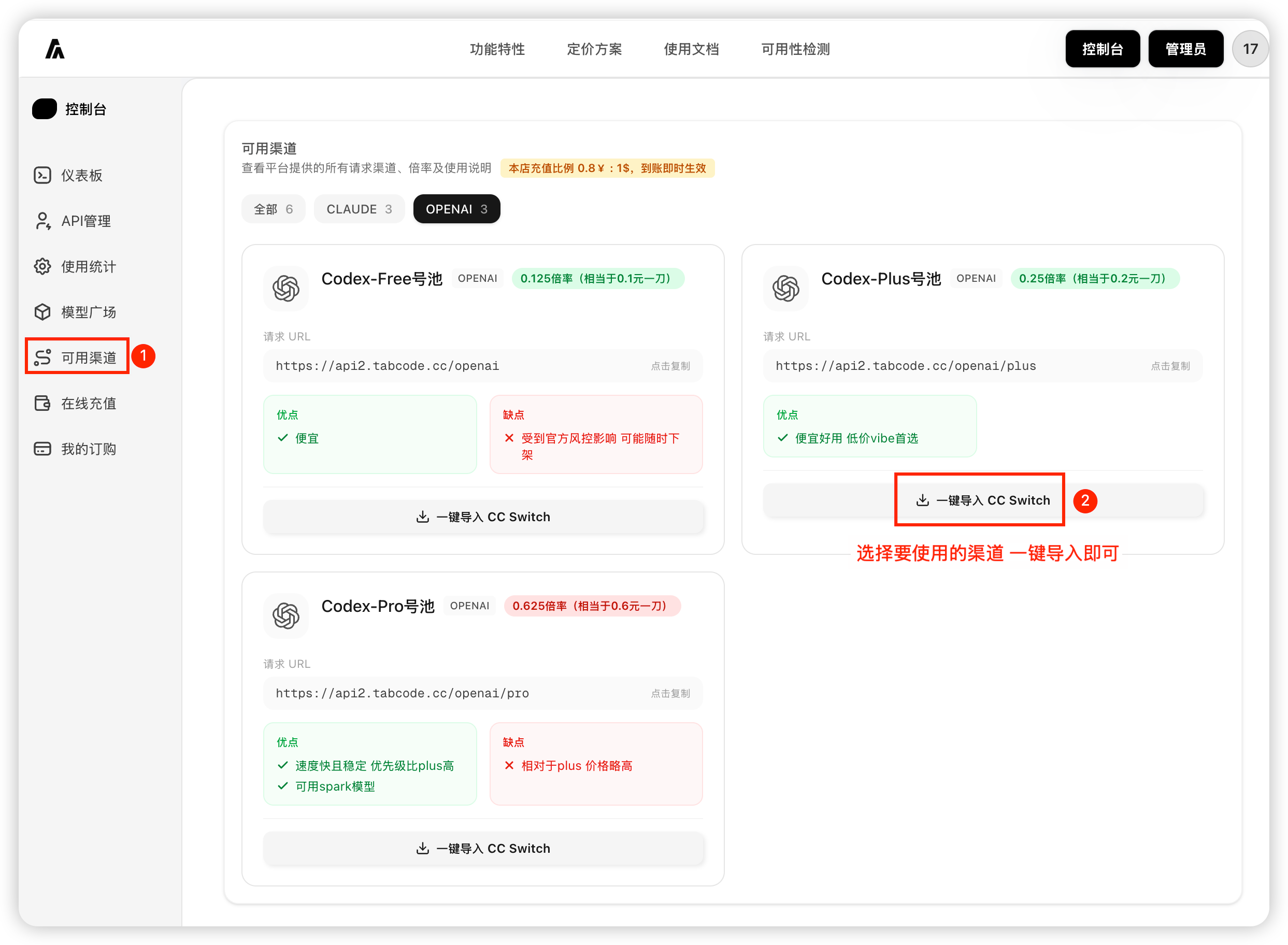Go to API管理 in the sidebar
Viewport: 1288px width, 945px height.
point(86,221)
